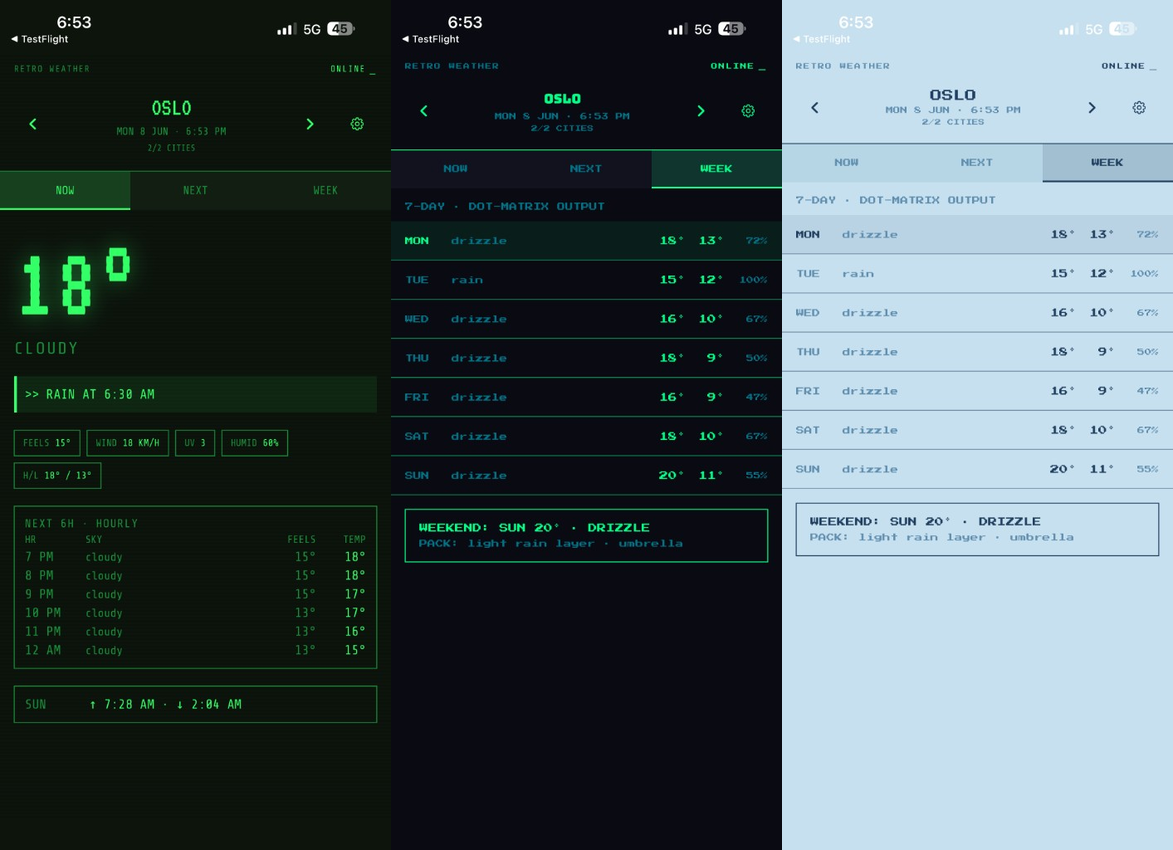The image size is (1173, 850).
Task: Tap the large 18° temperature readout
Action: pyautogui.click(x=76, y=283)
